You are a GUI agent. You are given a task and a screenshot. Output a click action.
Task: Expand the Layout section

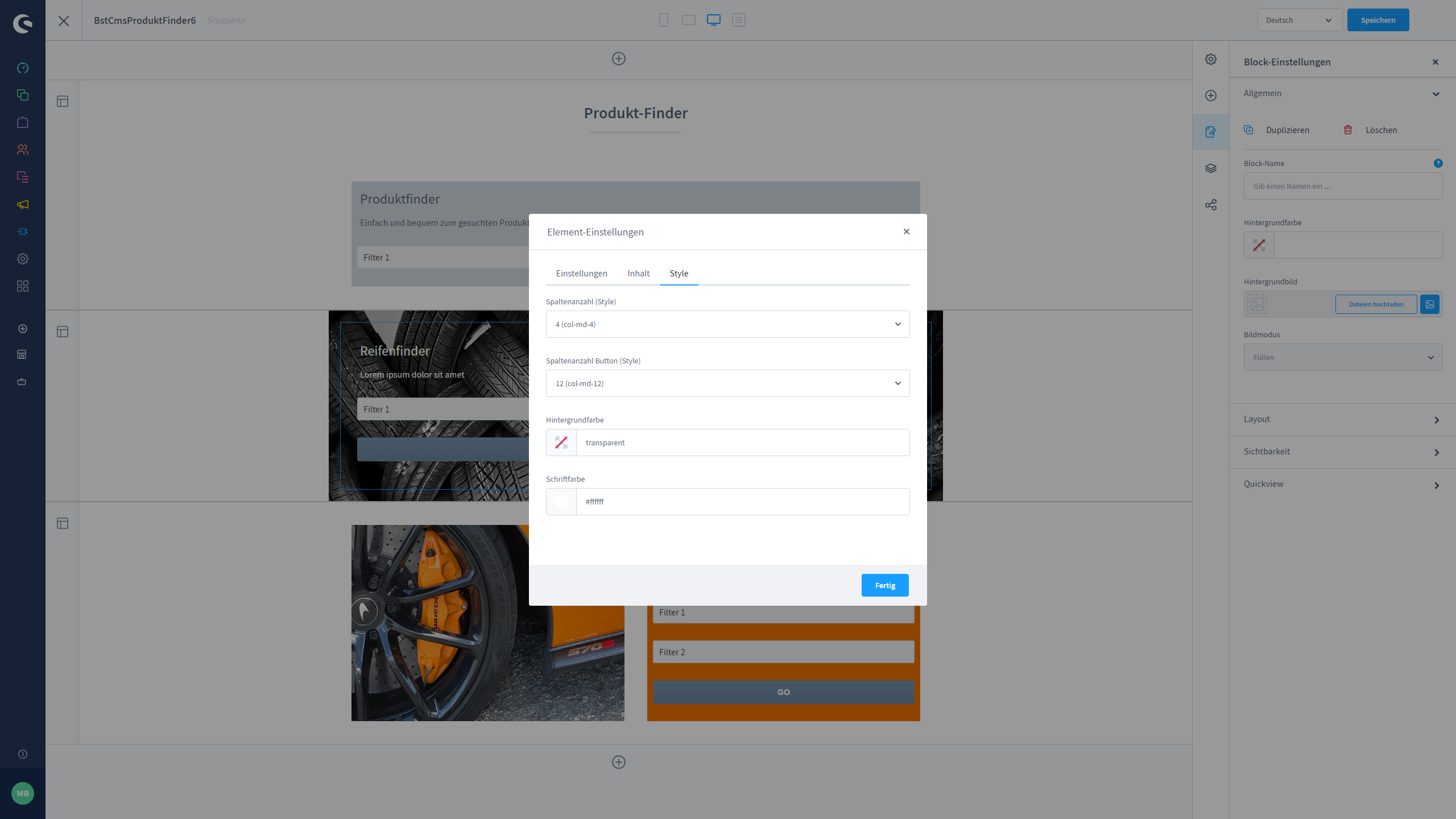(x=1343, y=420)
